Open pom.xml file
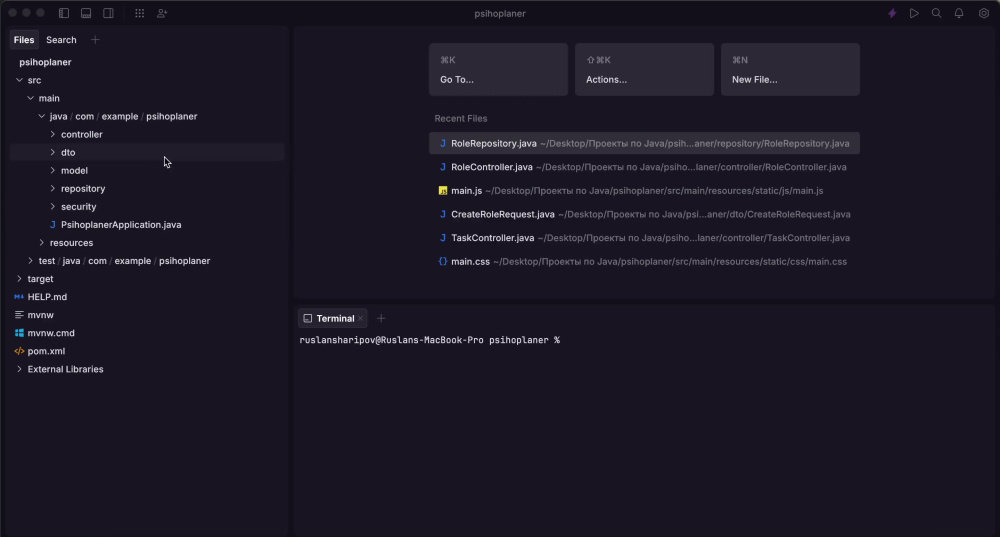The image size is (1000, 537). [46, 351]
